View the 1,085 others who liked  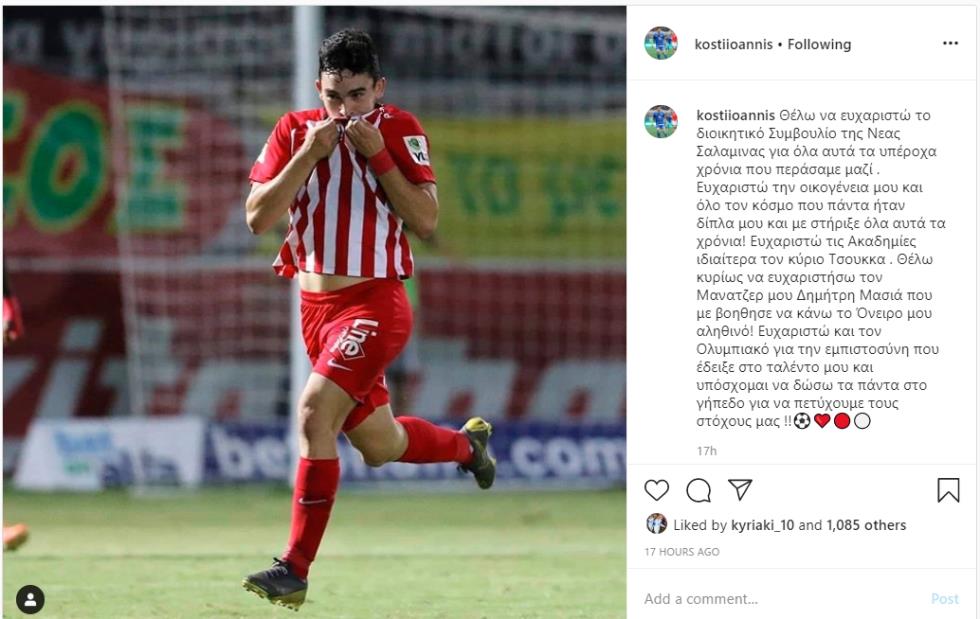pyautogui.click(x=866, y=525)
